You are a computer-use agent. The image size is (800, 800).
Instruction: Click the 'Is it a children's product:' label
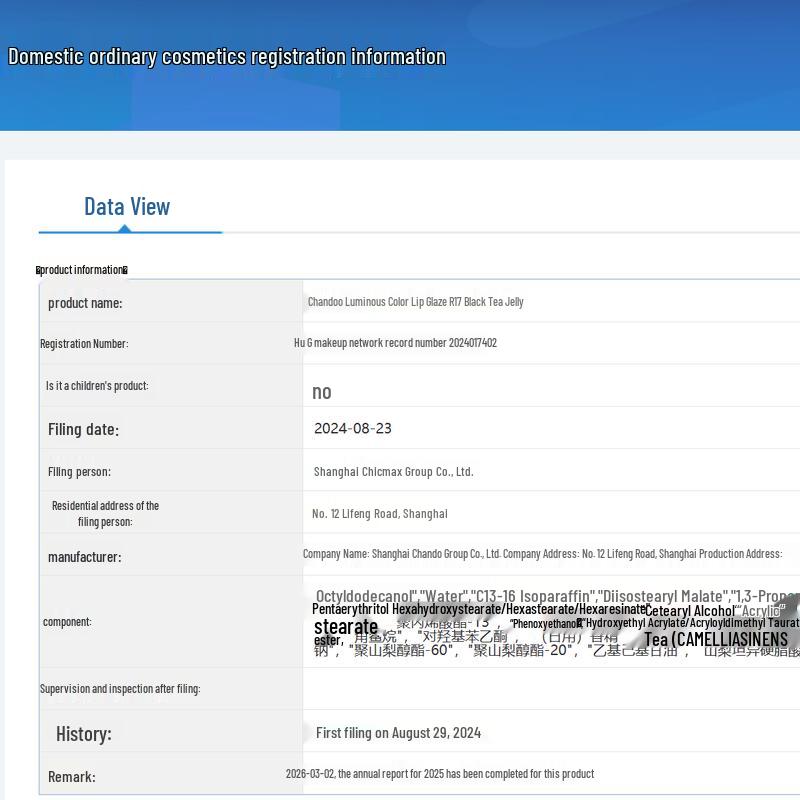(x=97, y=386)
